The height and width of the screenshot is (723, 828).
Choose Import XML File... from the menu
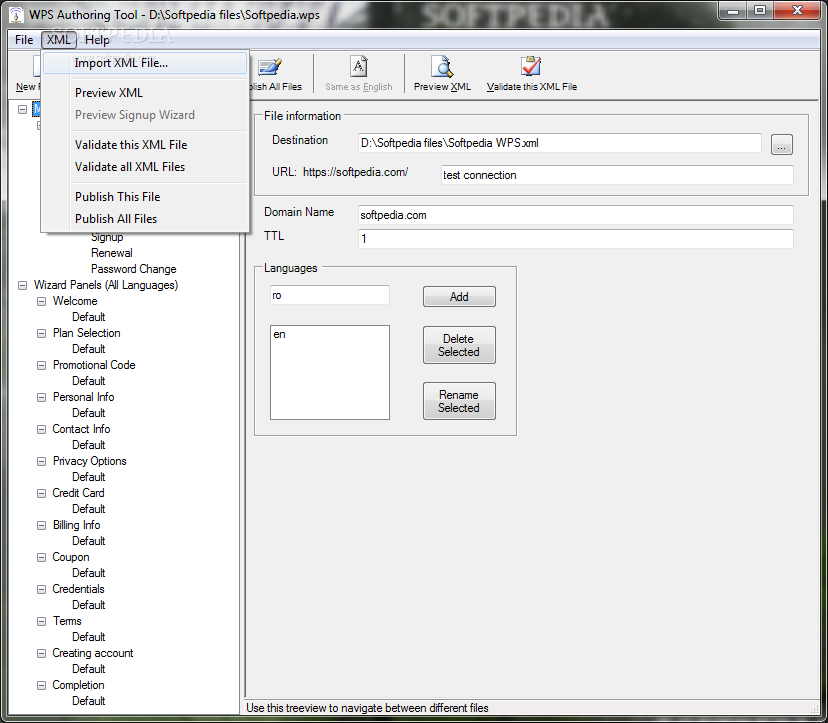point(145,63)
